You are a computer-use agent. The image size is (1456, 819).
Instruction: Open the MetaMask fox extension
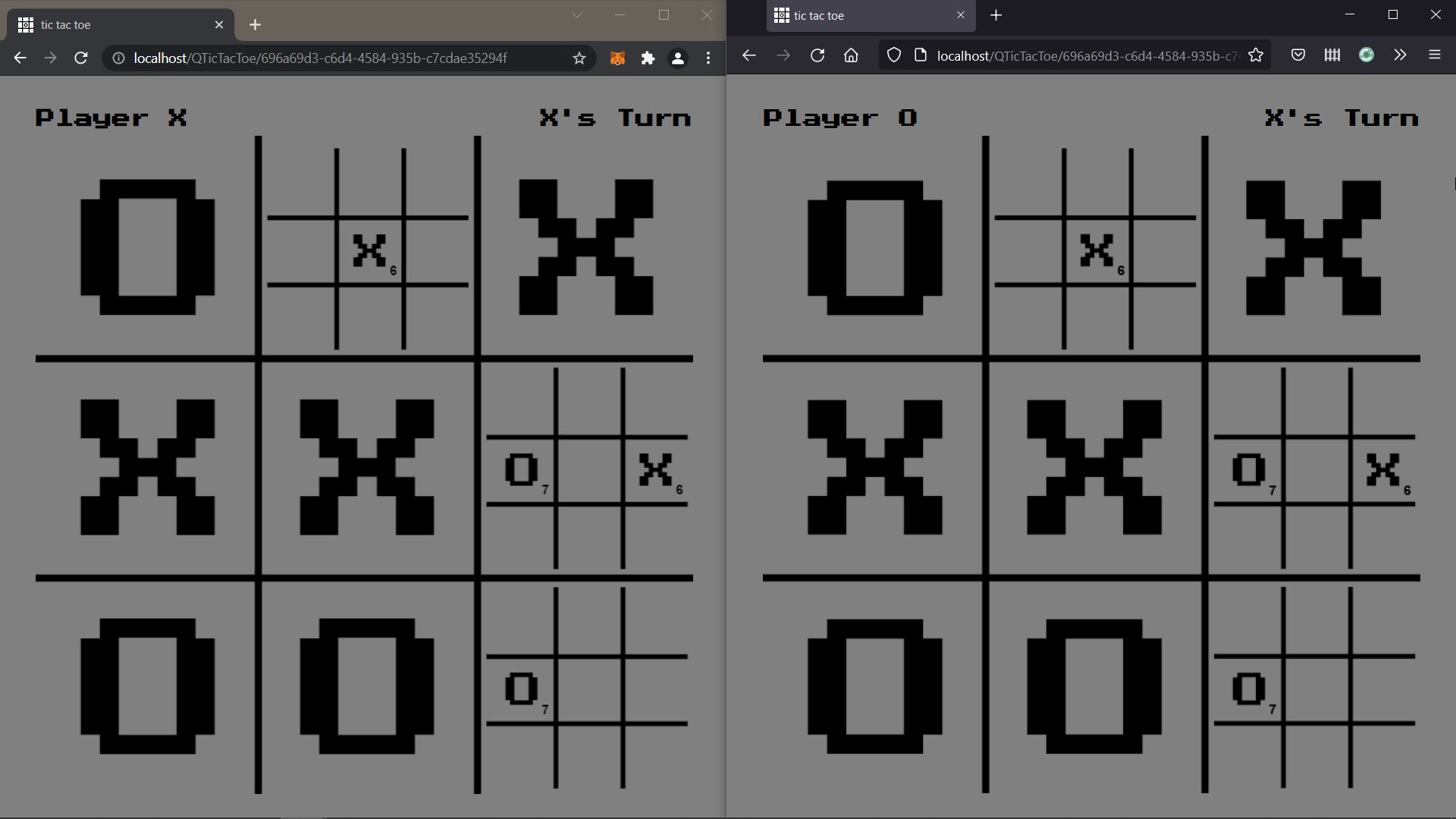(618, 58)
